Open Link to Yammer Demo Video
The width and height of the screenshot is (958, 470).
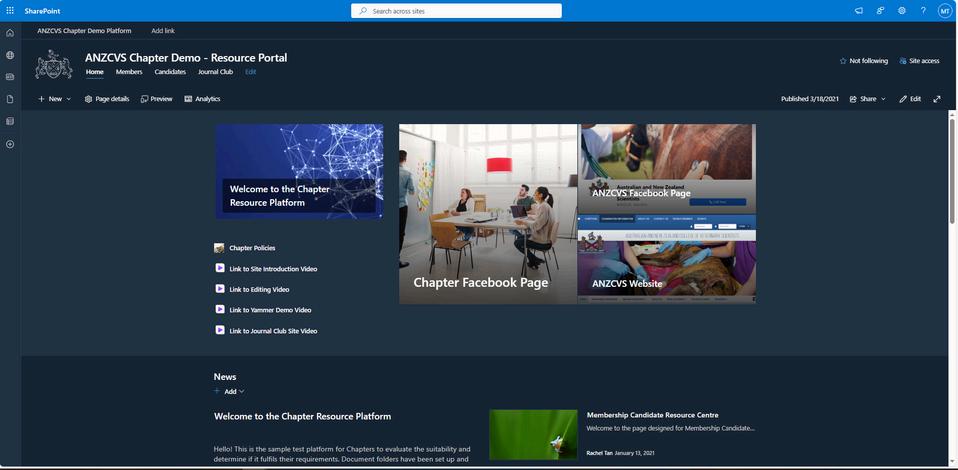(x=270, y=310)
